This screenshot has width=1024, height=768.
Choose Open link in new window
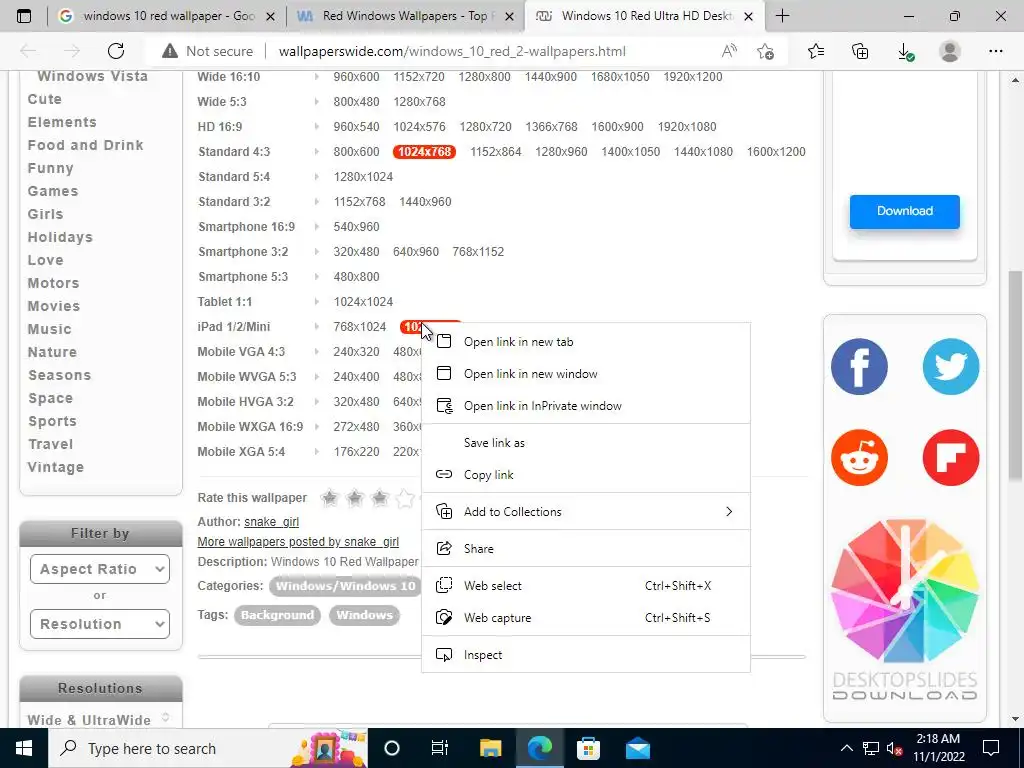pyautogui.click(x=586, y=374)
